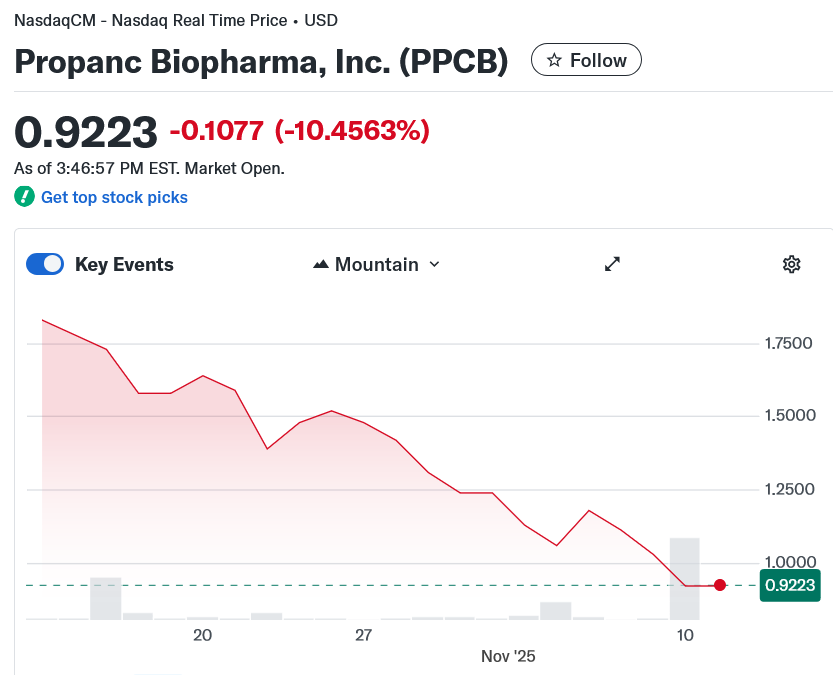Image resolution: width=833 pixels, height=675 pixels.
Task: Open the Mountain chart style dropdown
Action: 376,264
